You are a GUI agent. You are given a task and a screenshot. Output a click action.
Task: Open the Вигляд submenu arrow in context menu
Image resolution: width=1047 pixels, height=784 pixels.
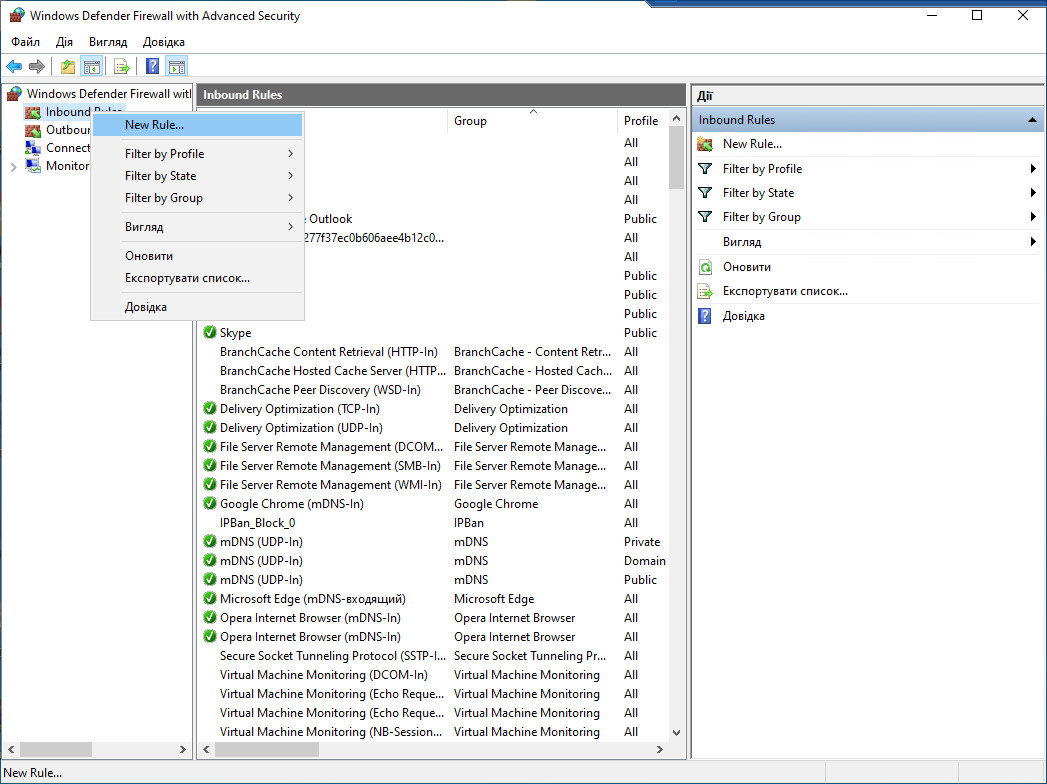point(290,226)
